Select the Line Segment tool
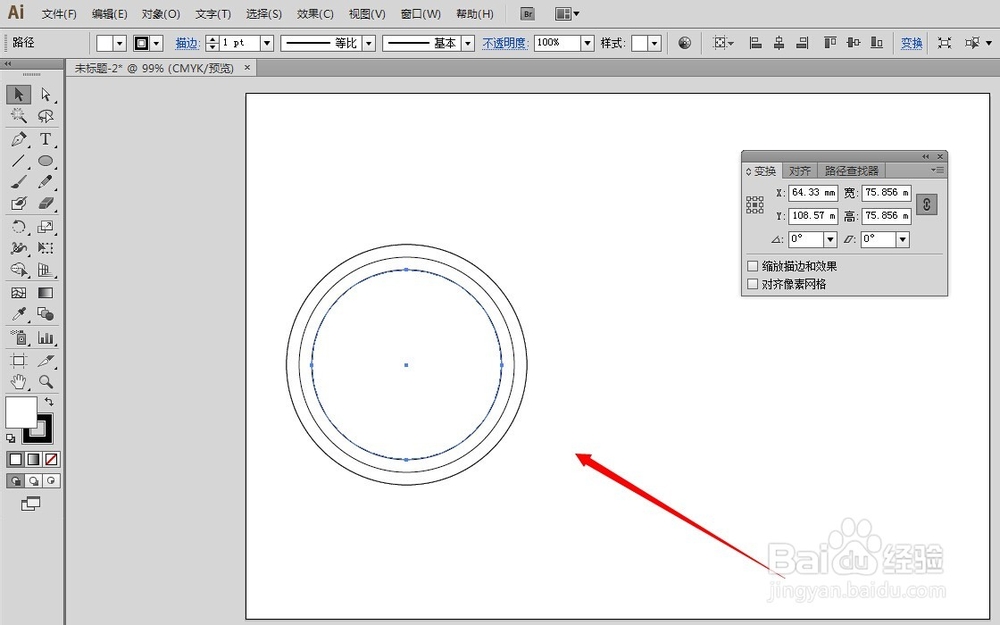Image resolution: width=1000 pixels, height=625 pixels. point(18,161)
